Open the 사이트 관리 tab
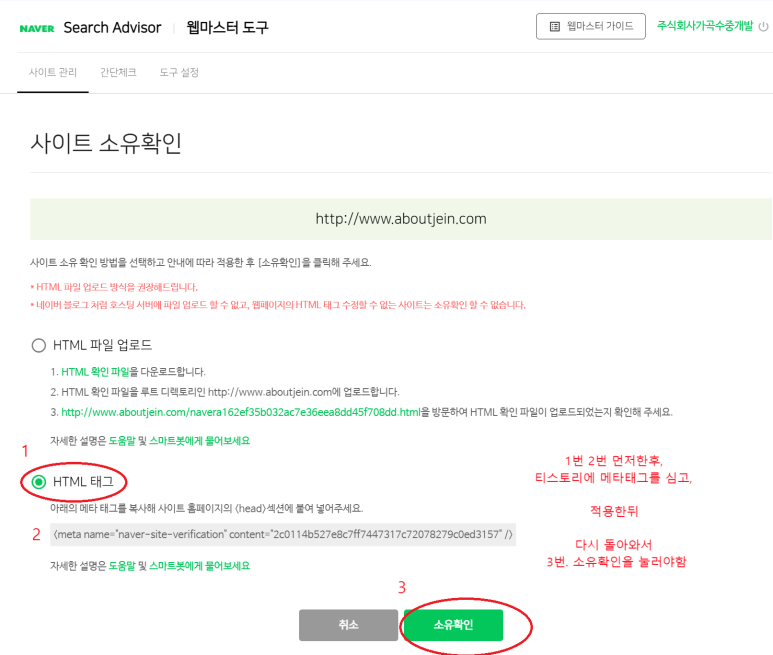773x655 pixels. pos(53,72)
